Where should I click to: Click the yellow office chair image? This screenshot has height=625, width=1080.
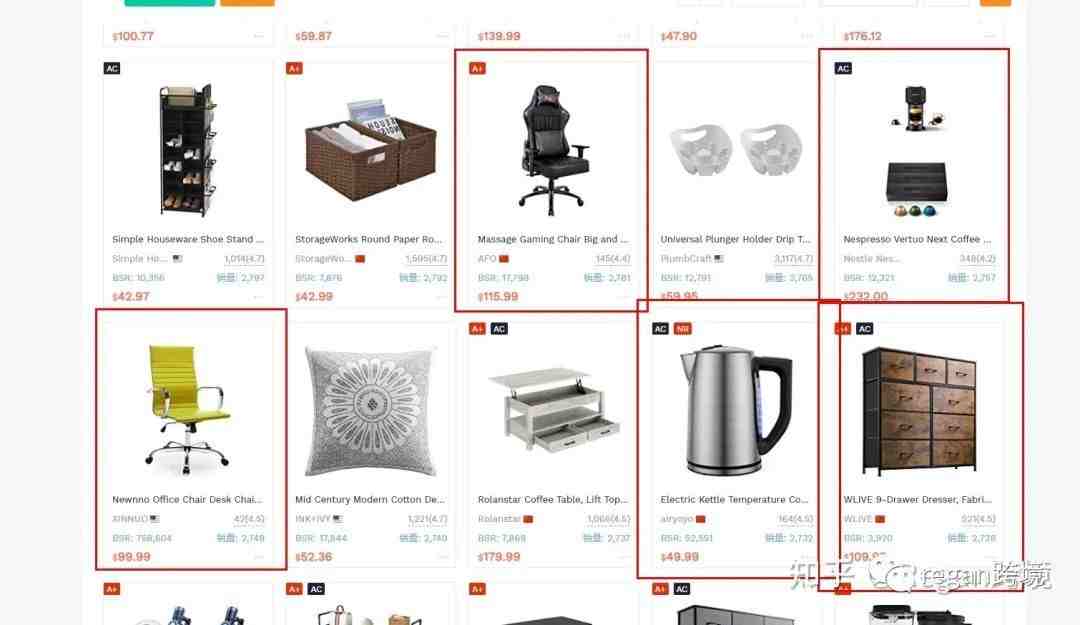[x=187, y=409]
